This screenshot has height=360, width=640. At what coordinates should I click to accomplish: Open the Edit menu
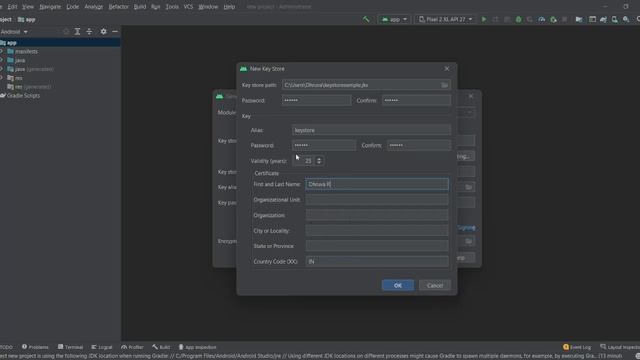[12, 7]
